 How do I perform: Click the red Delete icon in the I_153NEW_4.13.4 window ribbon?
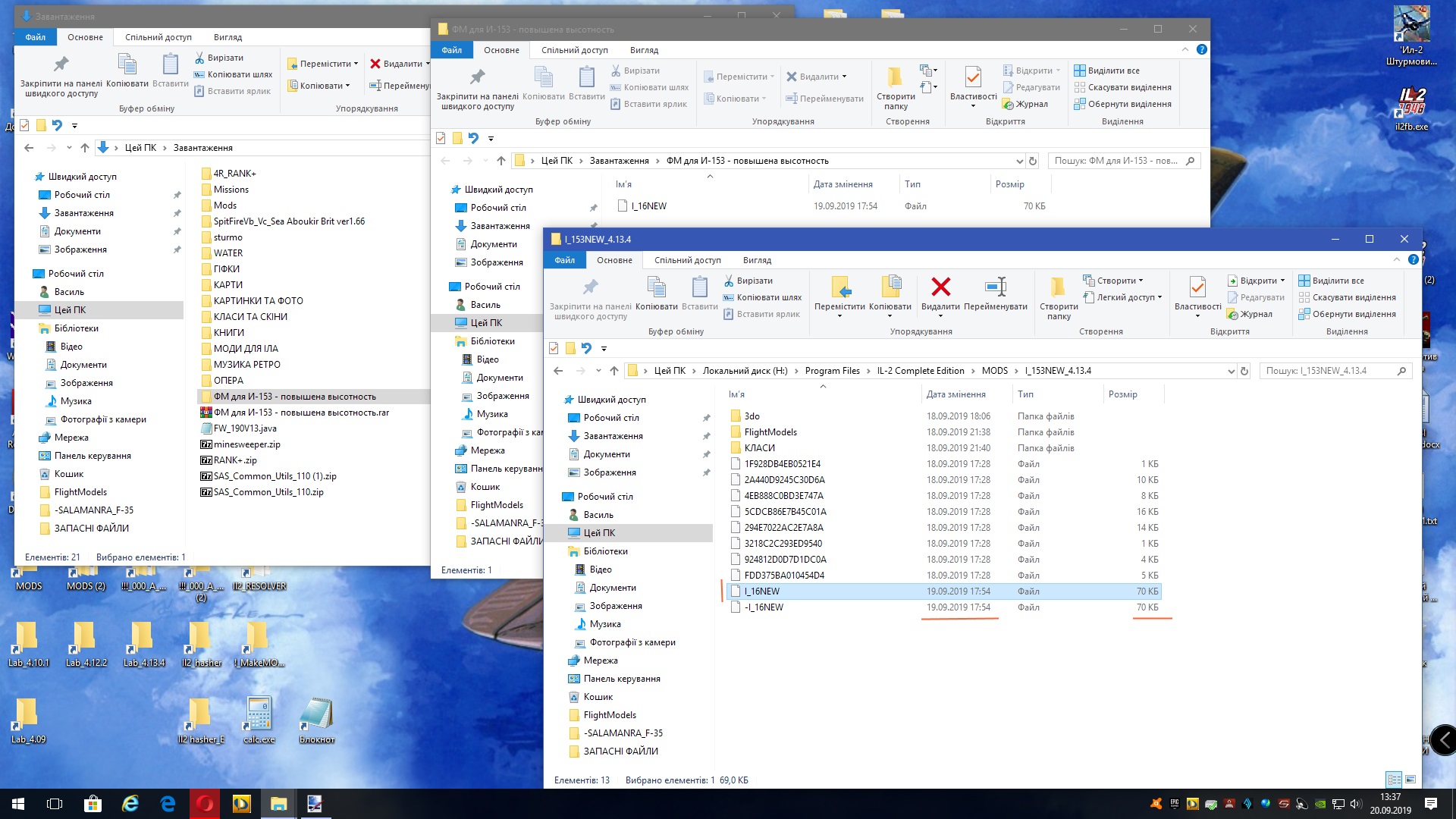[940, 287]
